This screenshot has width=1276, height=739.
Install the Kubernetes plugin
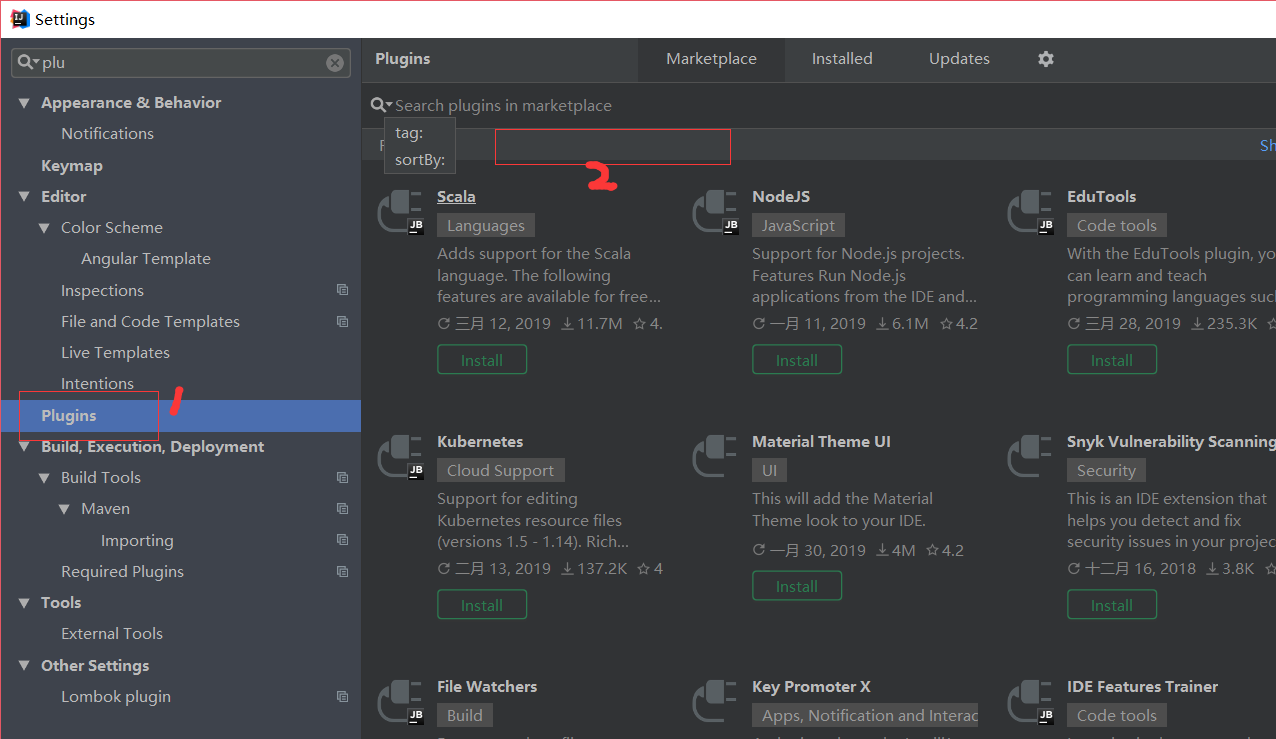coord(482,605)
